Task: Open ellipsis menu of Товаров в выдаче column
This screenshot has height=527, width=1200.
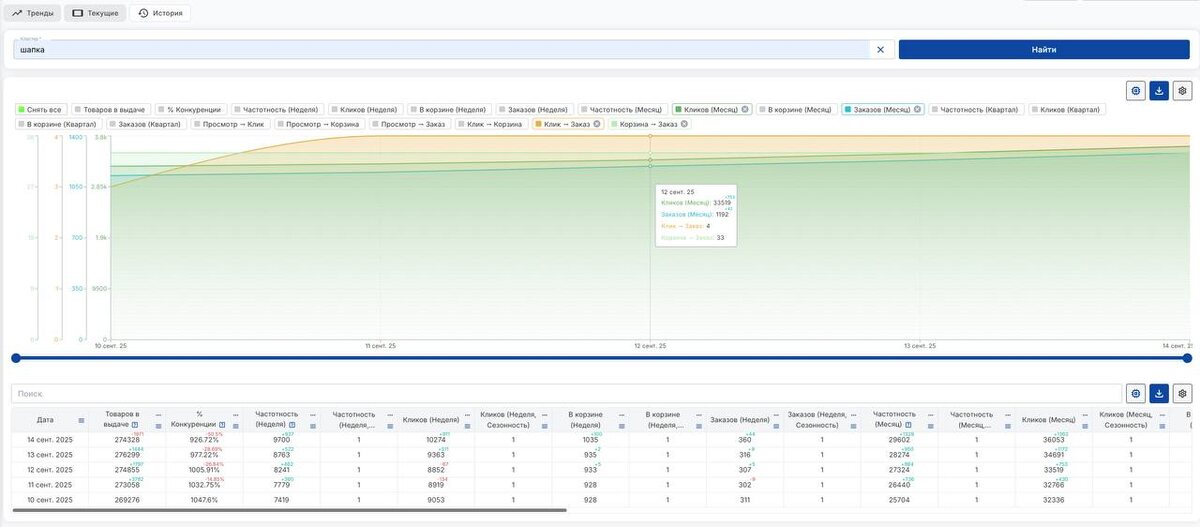Action: (158, 414)
